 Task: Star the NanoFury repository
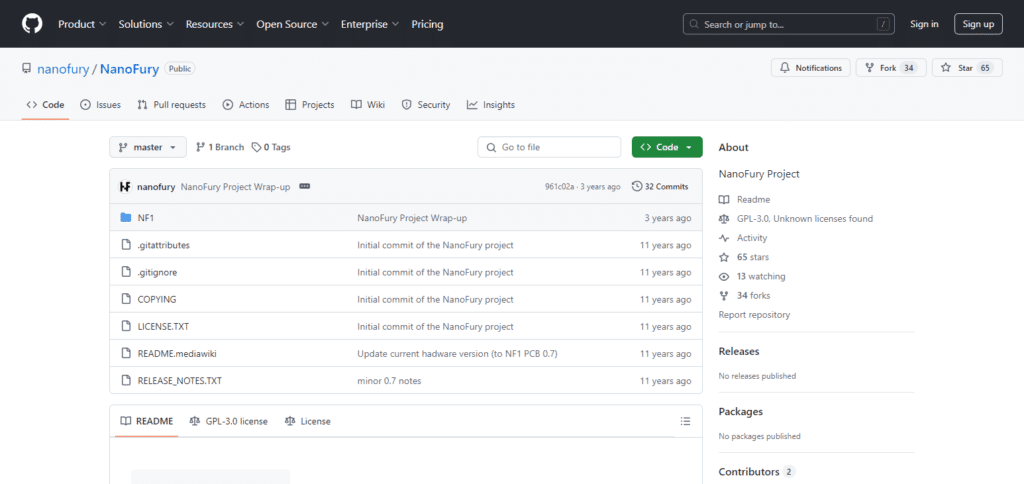point(967,68)
